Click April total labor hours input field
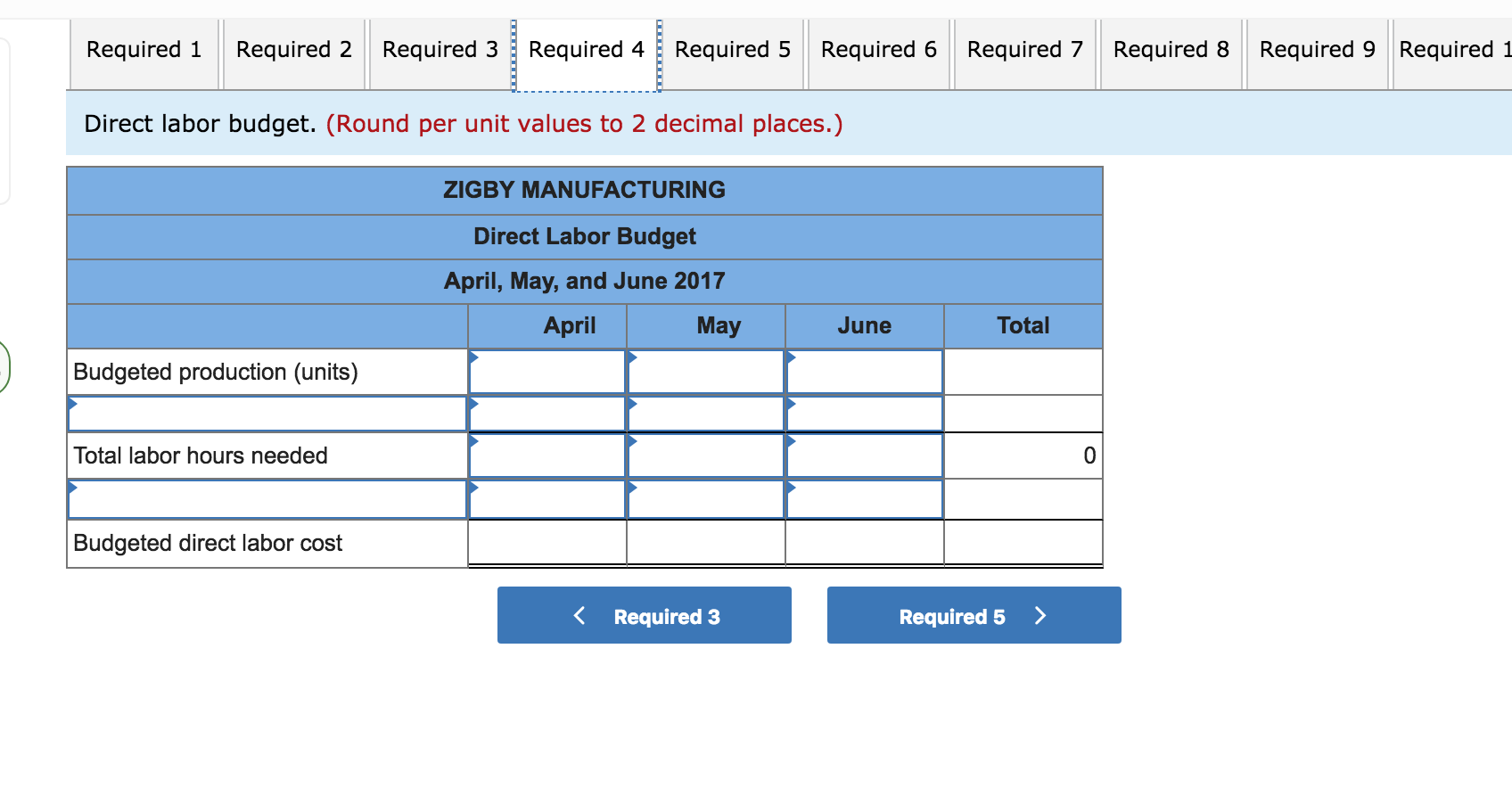The width and height of the screenshot is (1512, 788). pyautogui.click(x=546, y=456)
